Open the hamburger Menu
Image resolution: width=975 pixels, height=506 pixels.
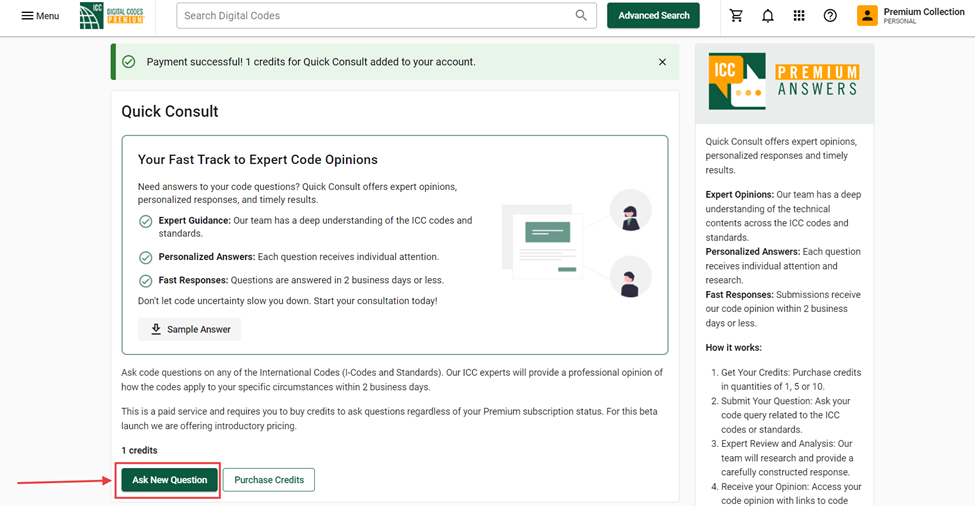[x=40, y=16]
